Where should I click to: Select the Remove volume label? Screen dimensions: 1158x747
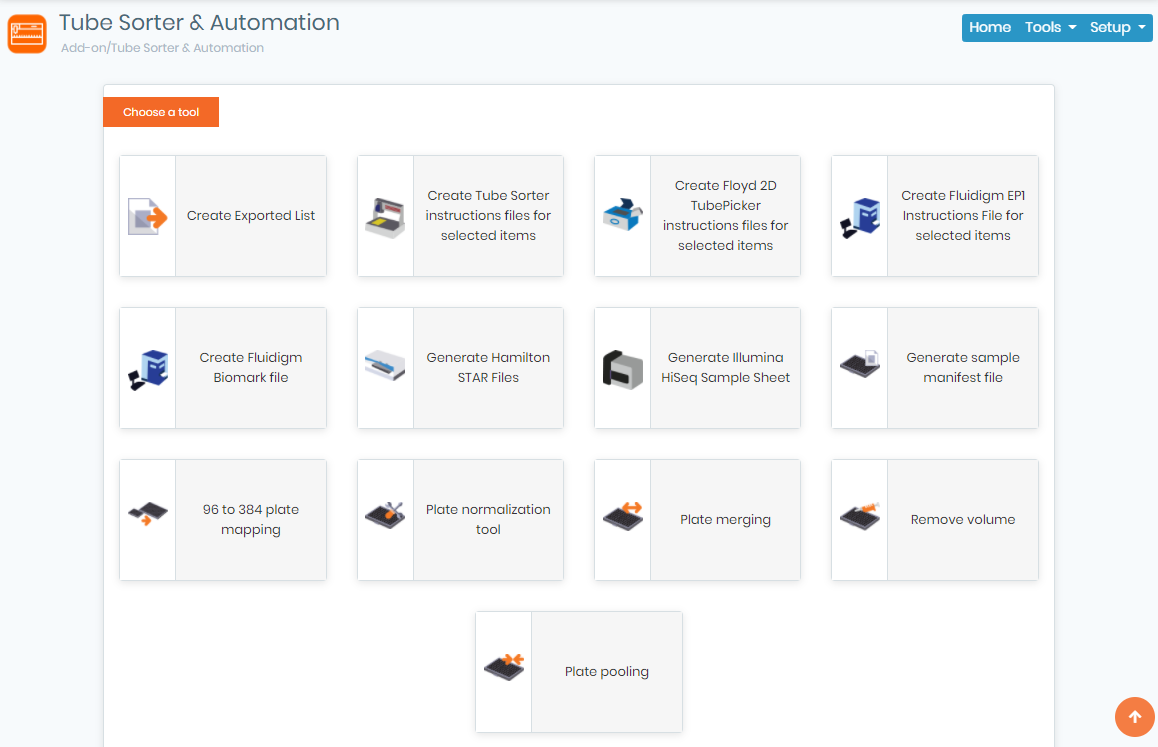pos(963,519)
